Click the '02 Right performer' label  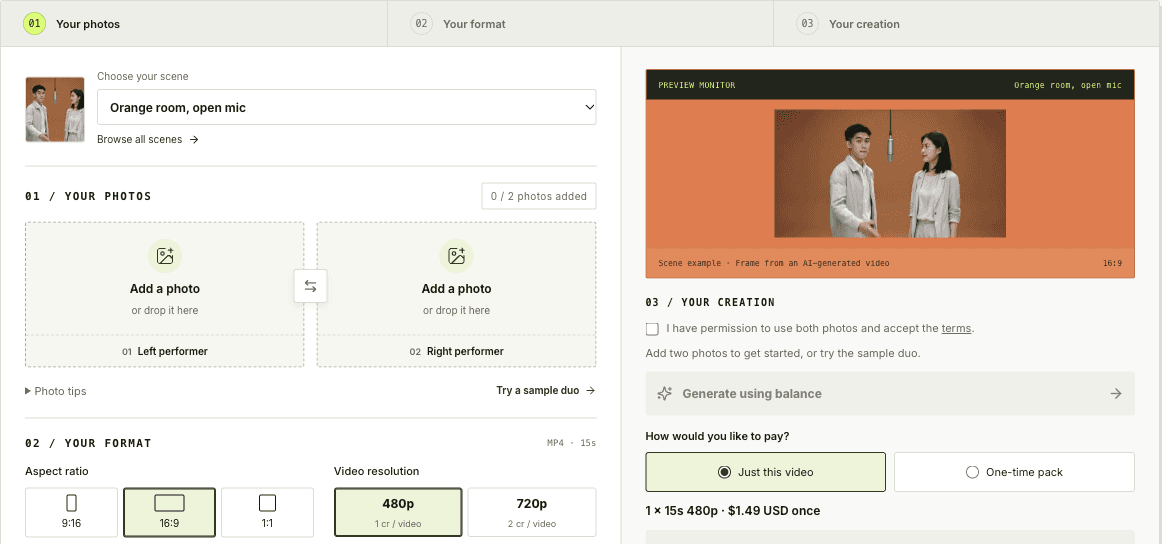tap(456, 351)
